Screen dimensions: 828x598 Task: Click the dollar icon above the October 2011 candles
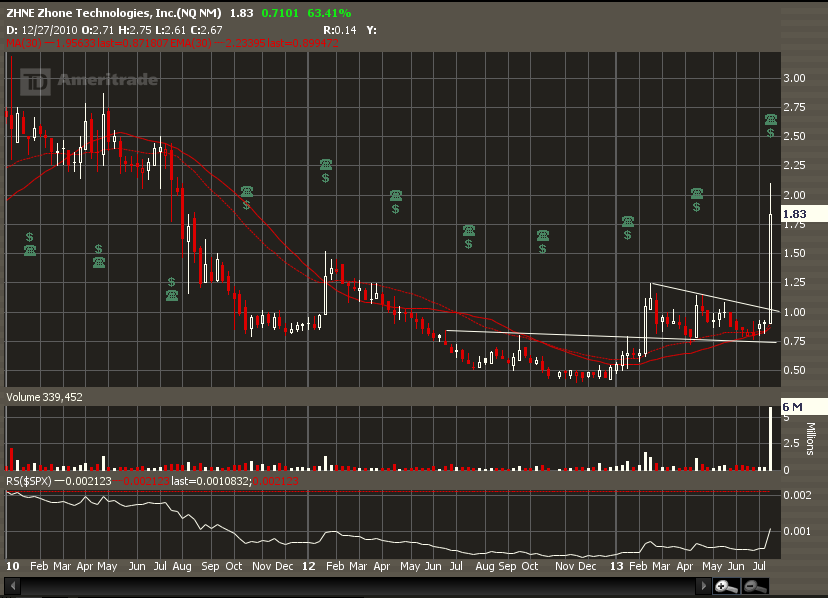click(x=246, y=205)
